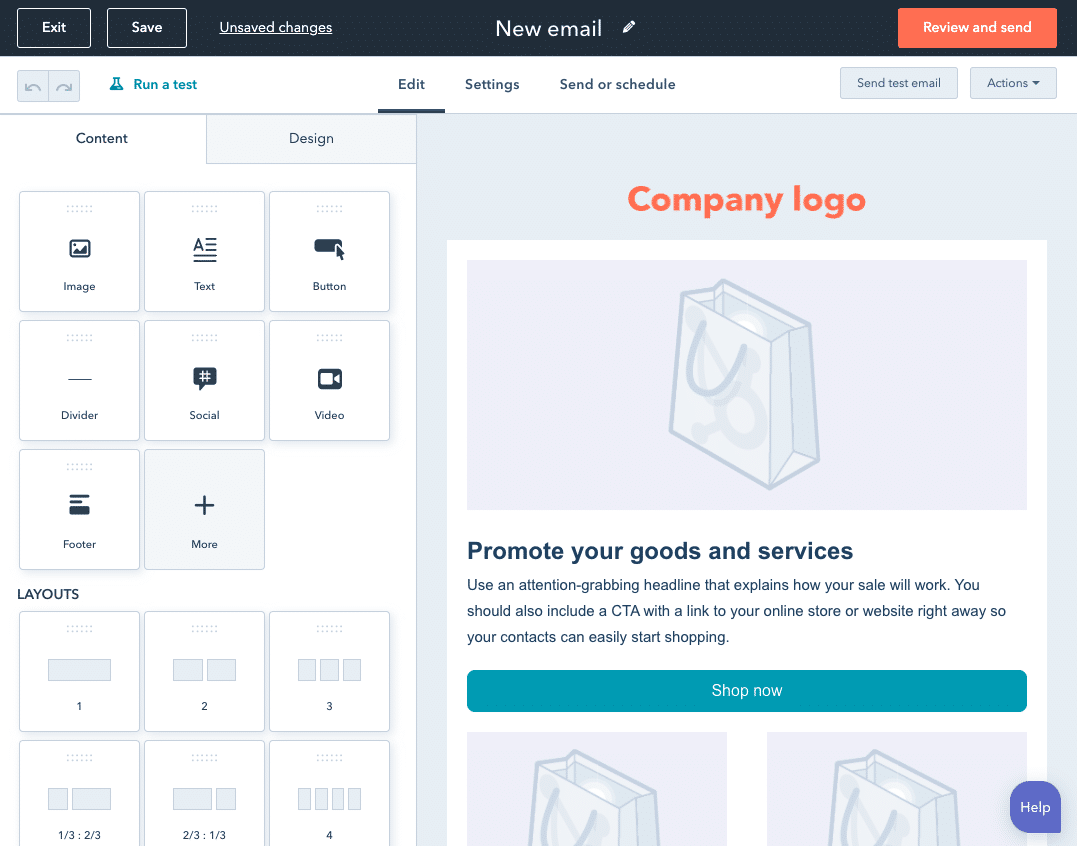Add the Video module

[x=329, y=380]
